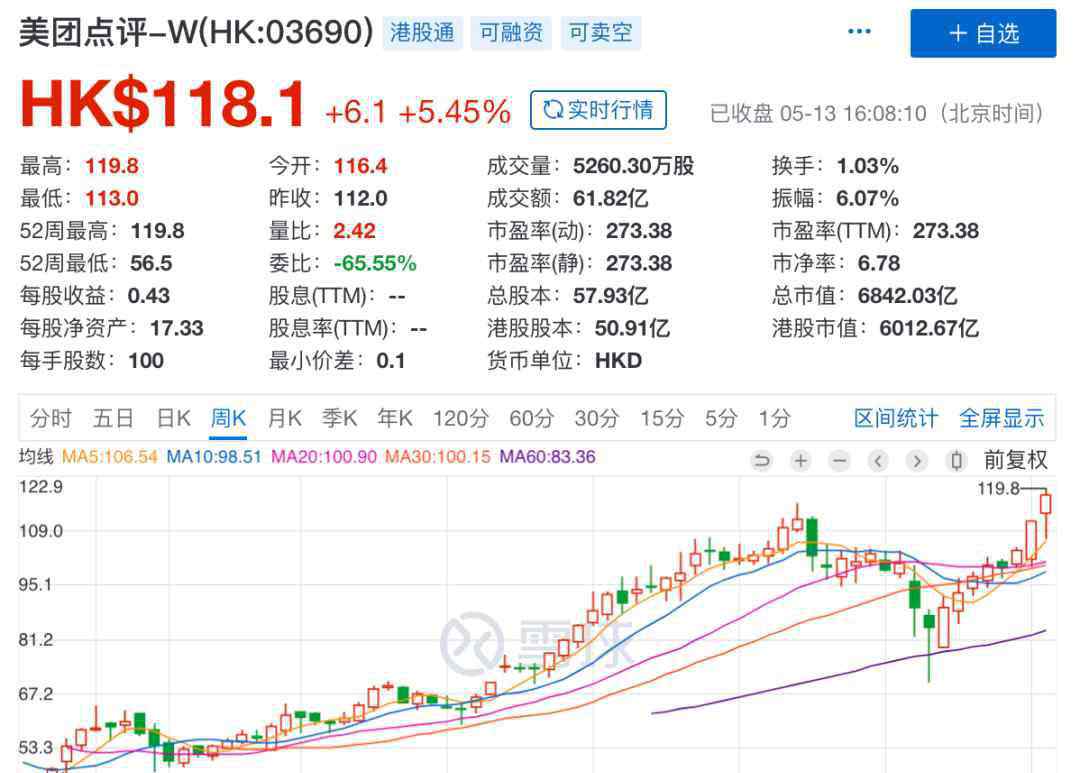Select the 60分 interval tab
Image resolution: width=1080 pixels, height=773 pixels.
(x=531, y=418)
